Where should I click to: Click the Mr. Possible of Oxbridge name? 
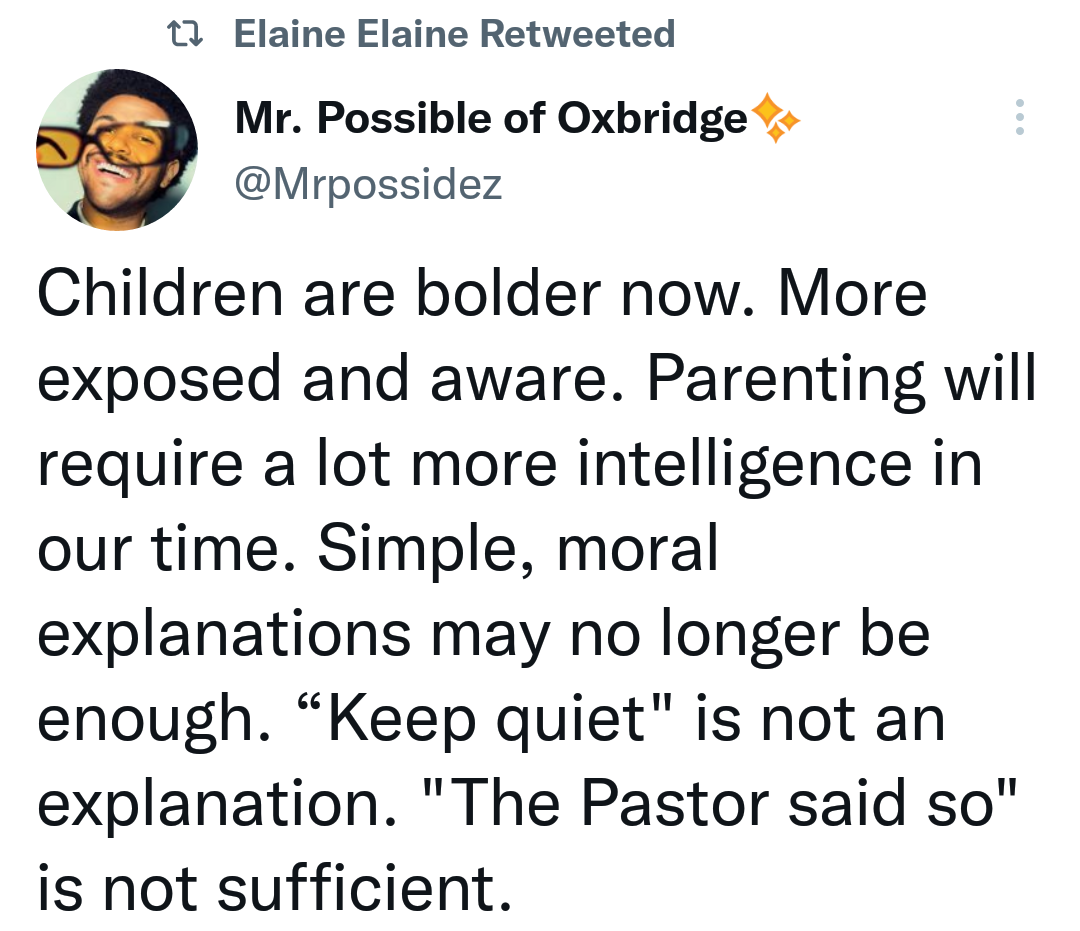(x=491, y=118)
